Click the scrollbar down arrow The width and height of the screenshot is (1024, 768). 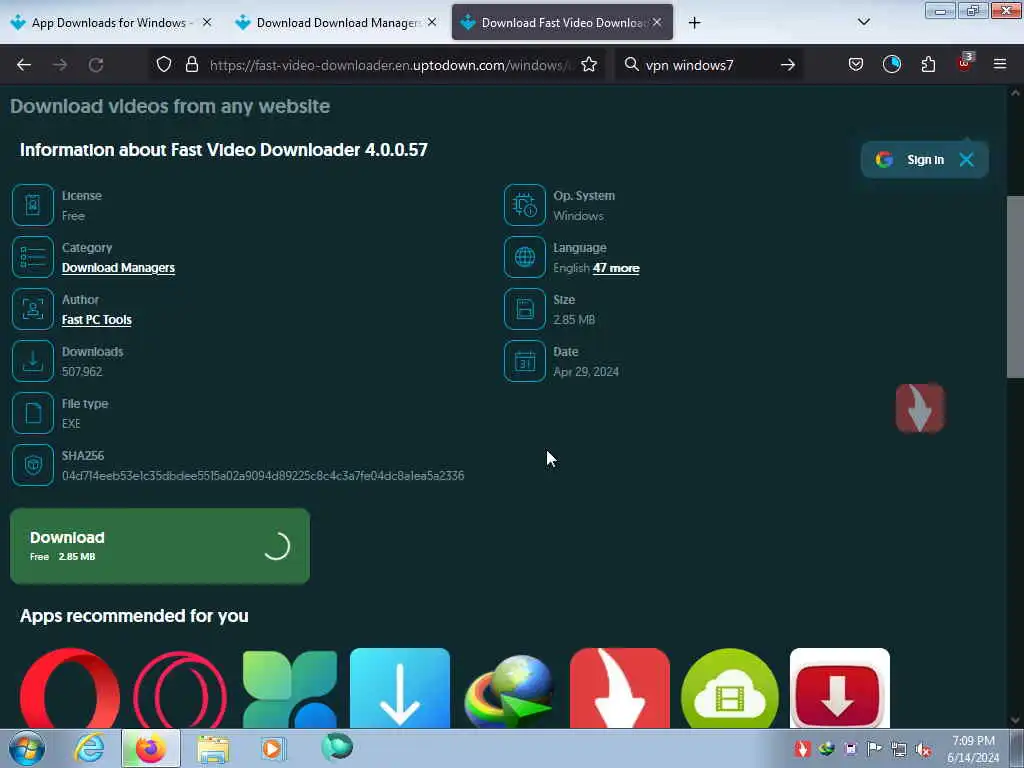coord(1015,720)
